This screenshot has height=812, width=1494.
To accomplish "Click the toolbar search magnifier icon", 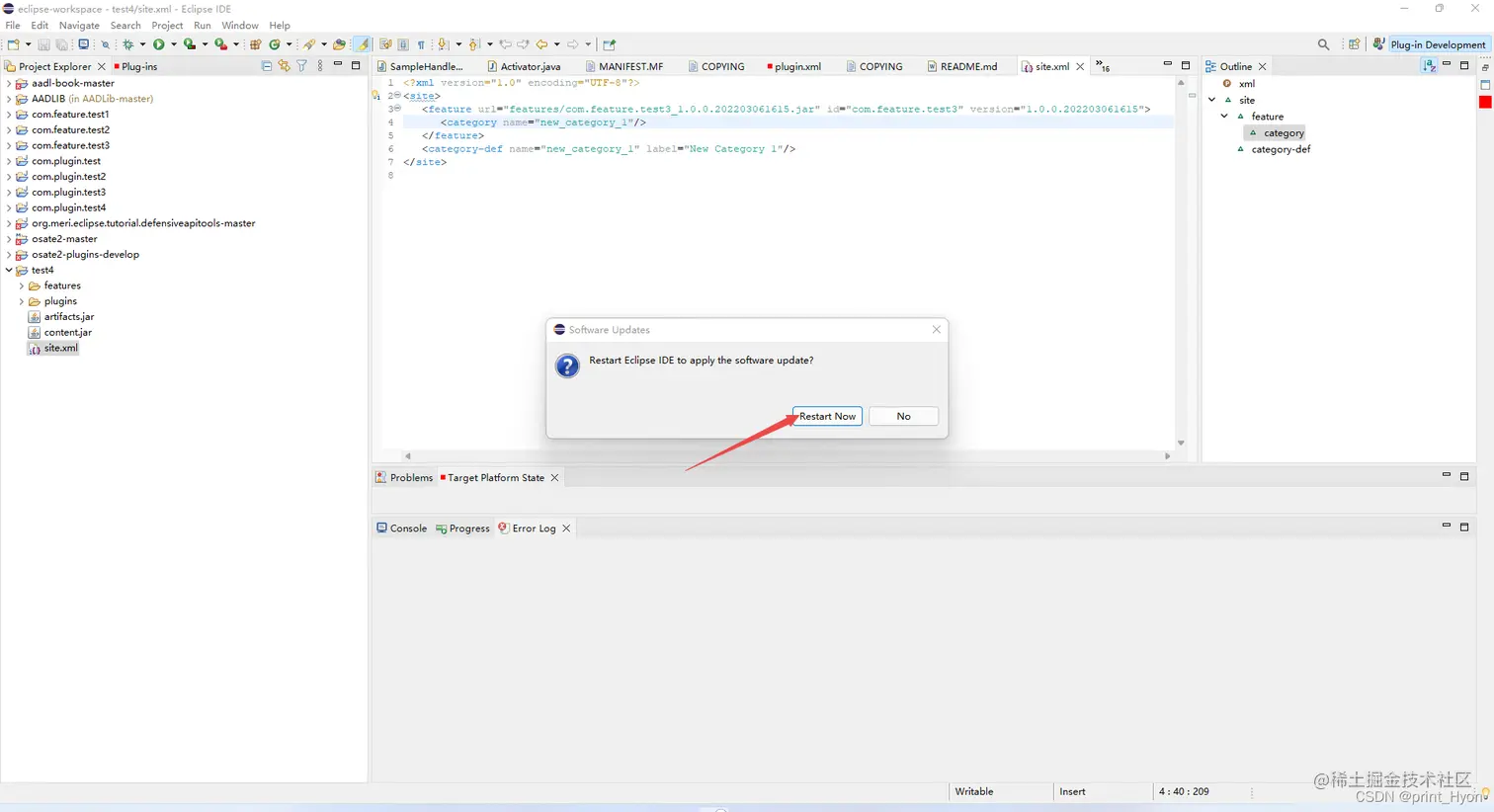I will click(x=1324, y=44).
